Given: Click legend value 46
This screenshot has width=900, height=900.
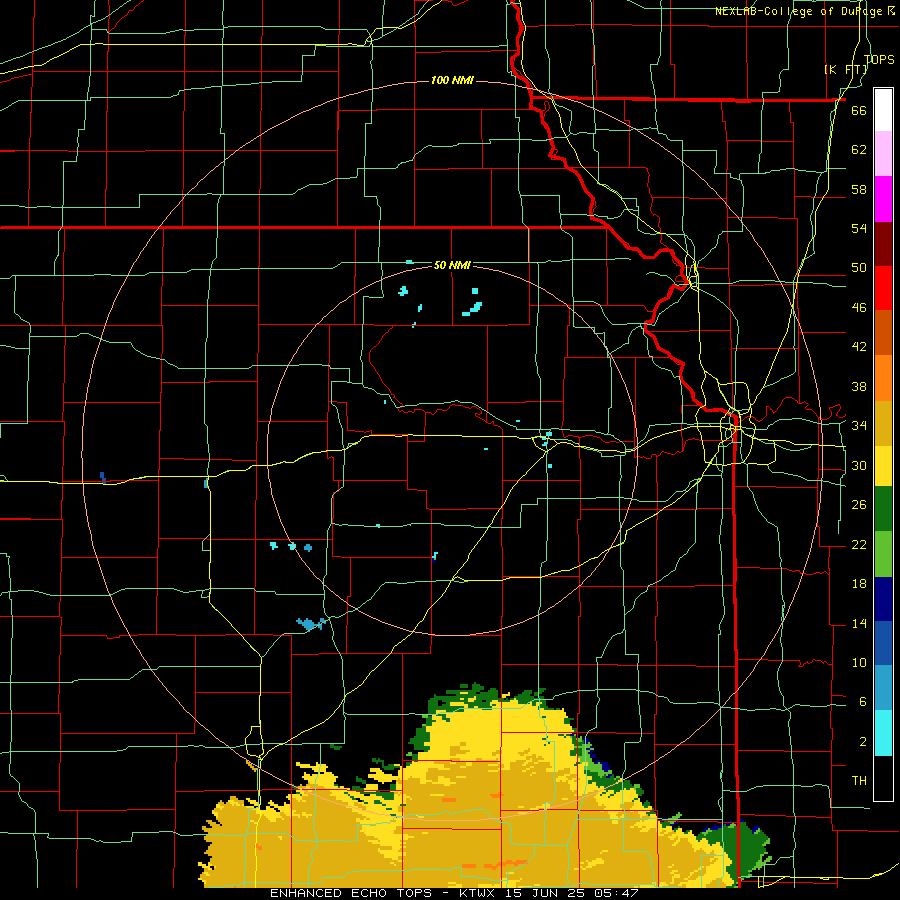Looking at the screenshot, I should point(859,308).
